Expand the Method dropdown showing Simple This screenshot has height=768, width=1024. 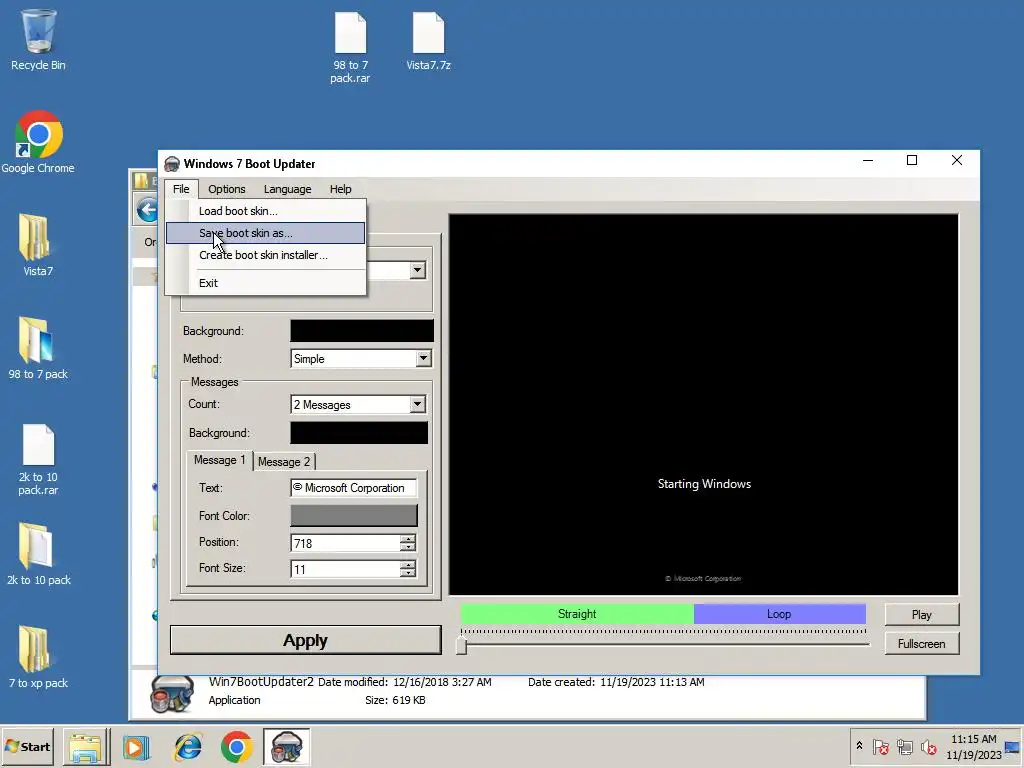(x=423, y=359)
